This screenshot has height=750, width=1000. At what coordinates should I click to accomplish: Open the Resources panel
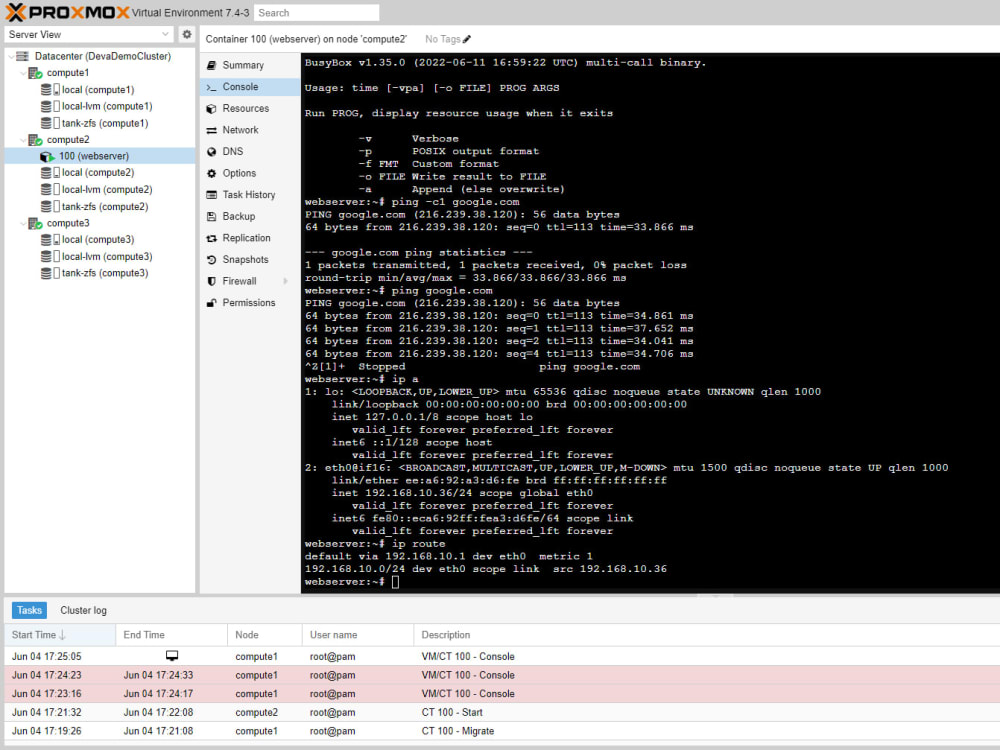point(244,108)
